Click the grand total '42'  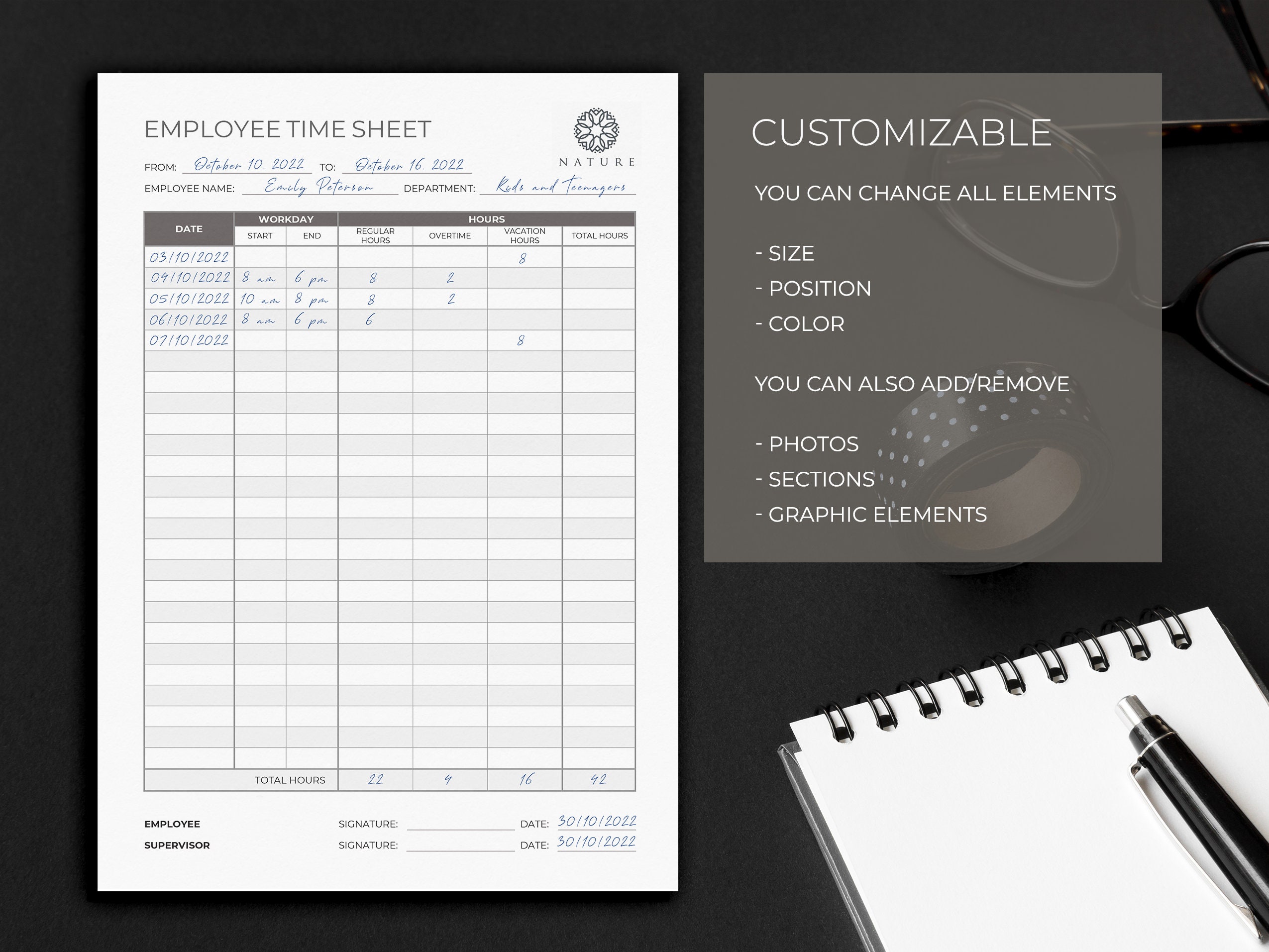(x=599, y=780)
